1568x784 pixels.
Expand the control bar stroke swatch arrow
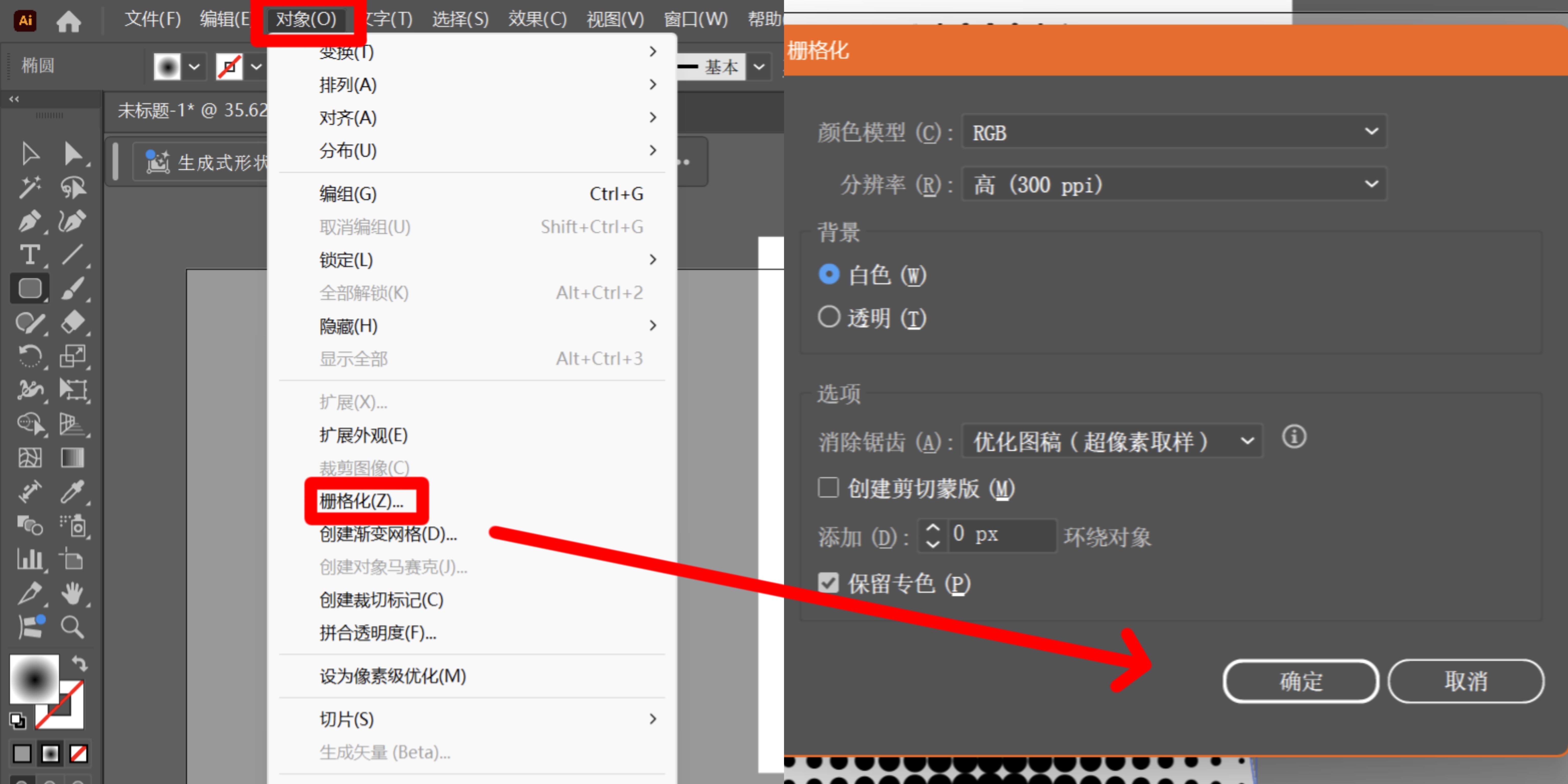click(x=256, y=66)
